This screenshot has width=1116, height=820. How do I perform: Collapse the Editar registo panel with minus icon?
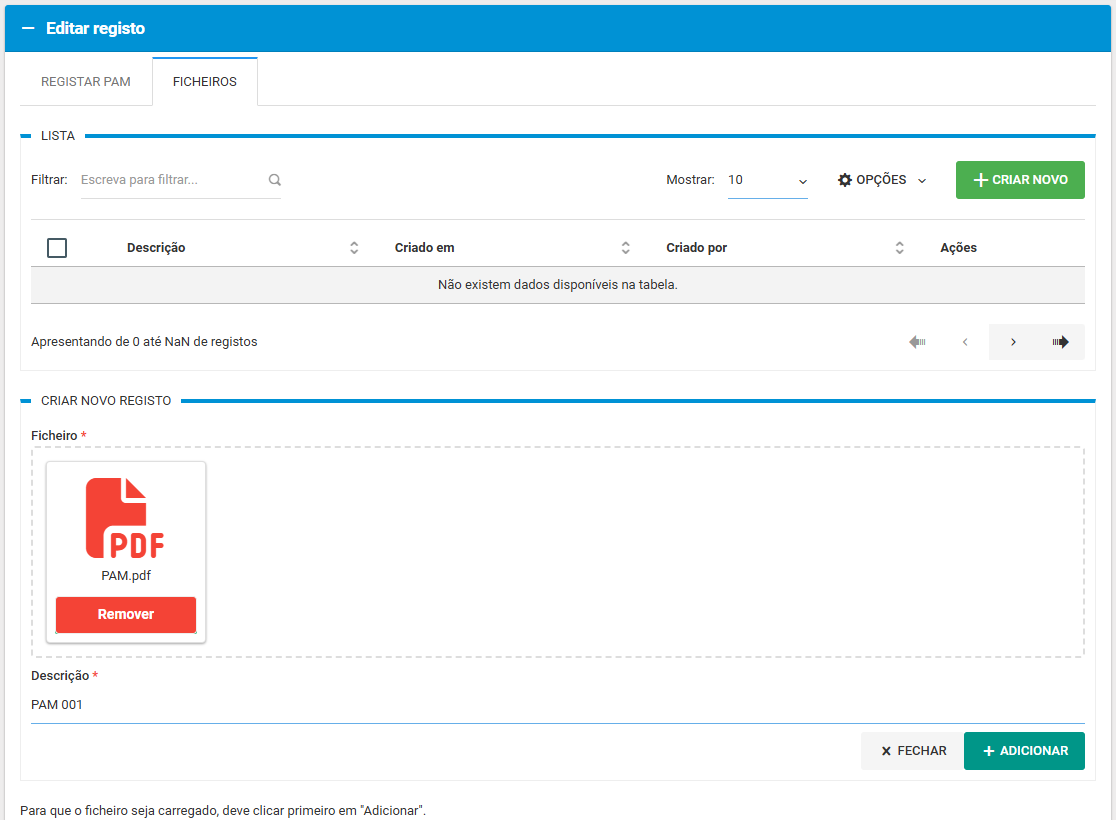[x=28, y=29]
